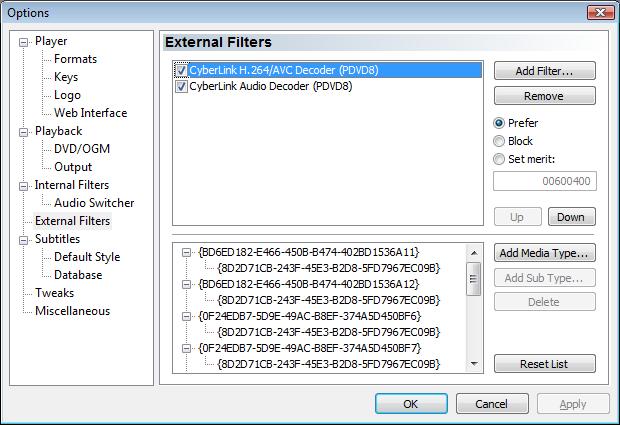Collapse the Subtitles tree node
The image size is (620, 425).
pyautogui.click(x=24, y=240)
